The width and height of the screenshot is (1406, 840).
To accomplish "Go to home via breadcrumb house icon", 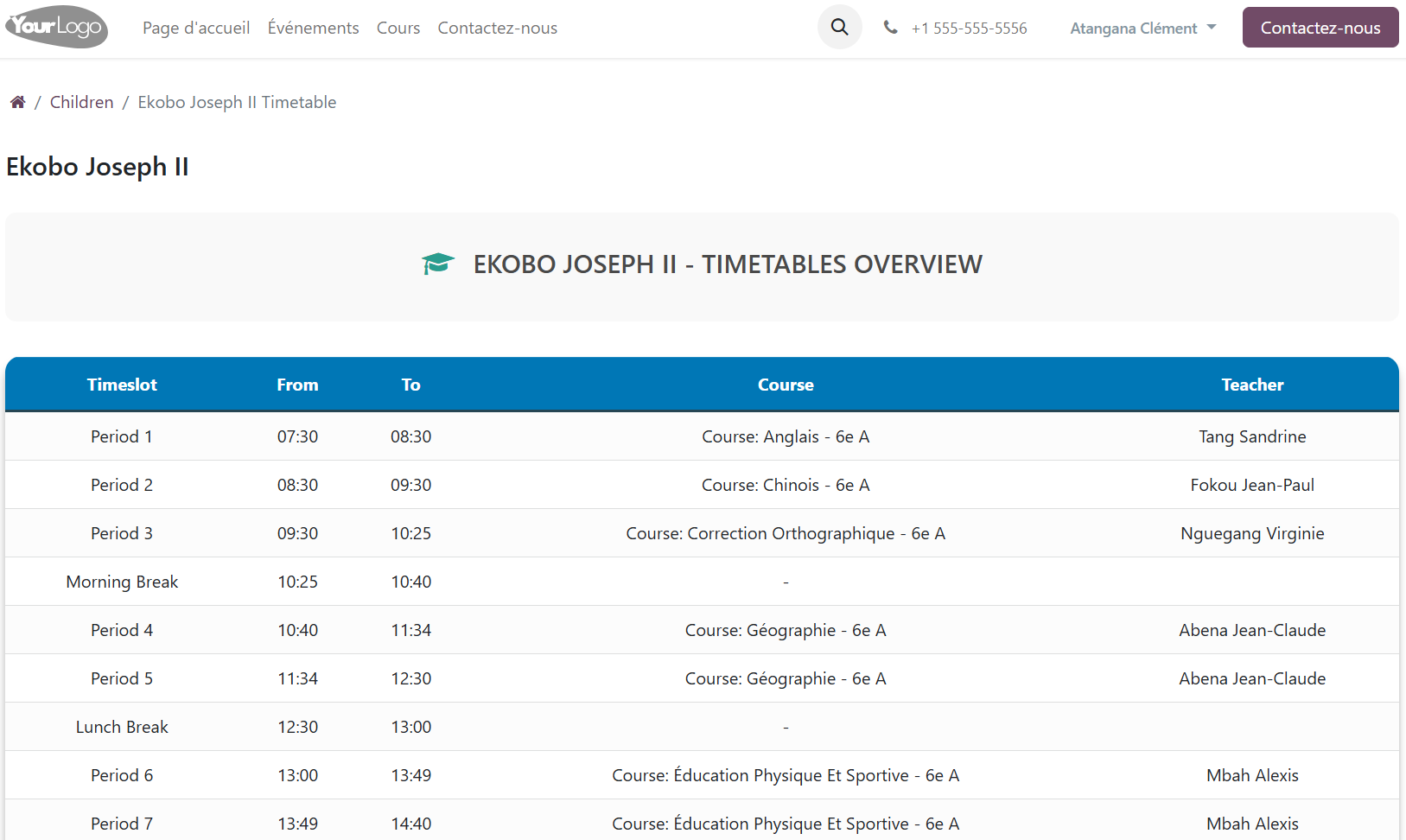I will click(17, 102).
